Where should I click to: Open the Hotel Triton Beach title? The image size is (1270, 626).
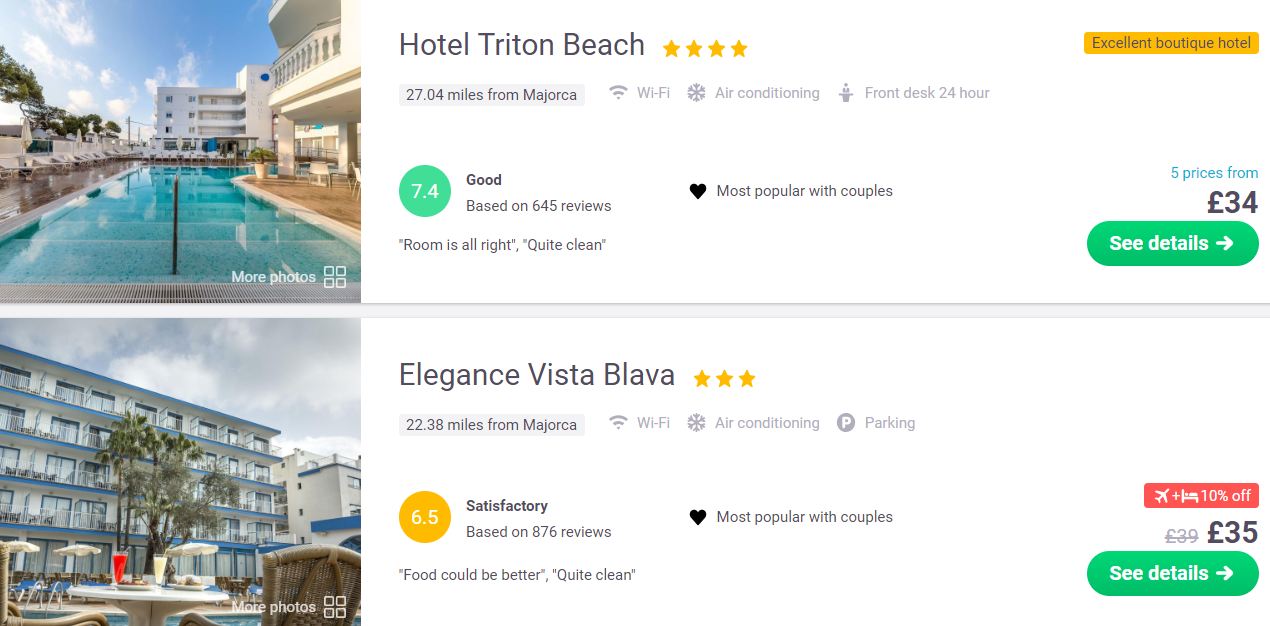521,45
